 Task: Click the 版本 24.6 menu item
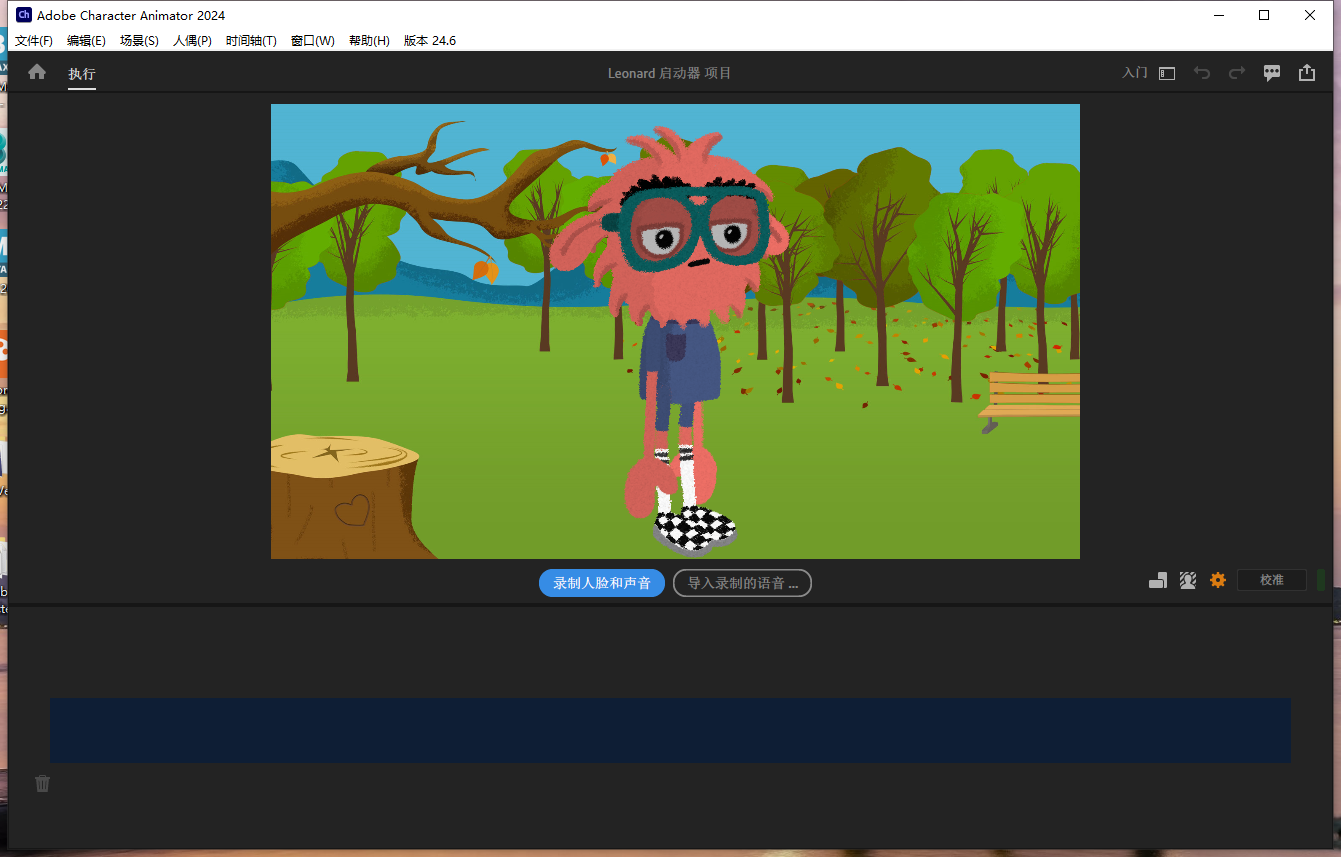click(x=430, y=41)
